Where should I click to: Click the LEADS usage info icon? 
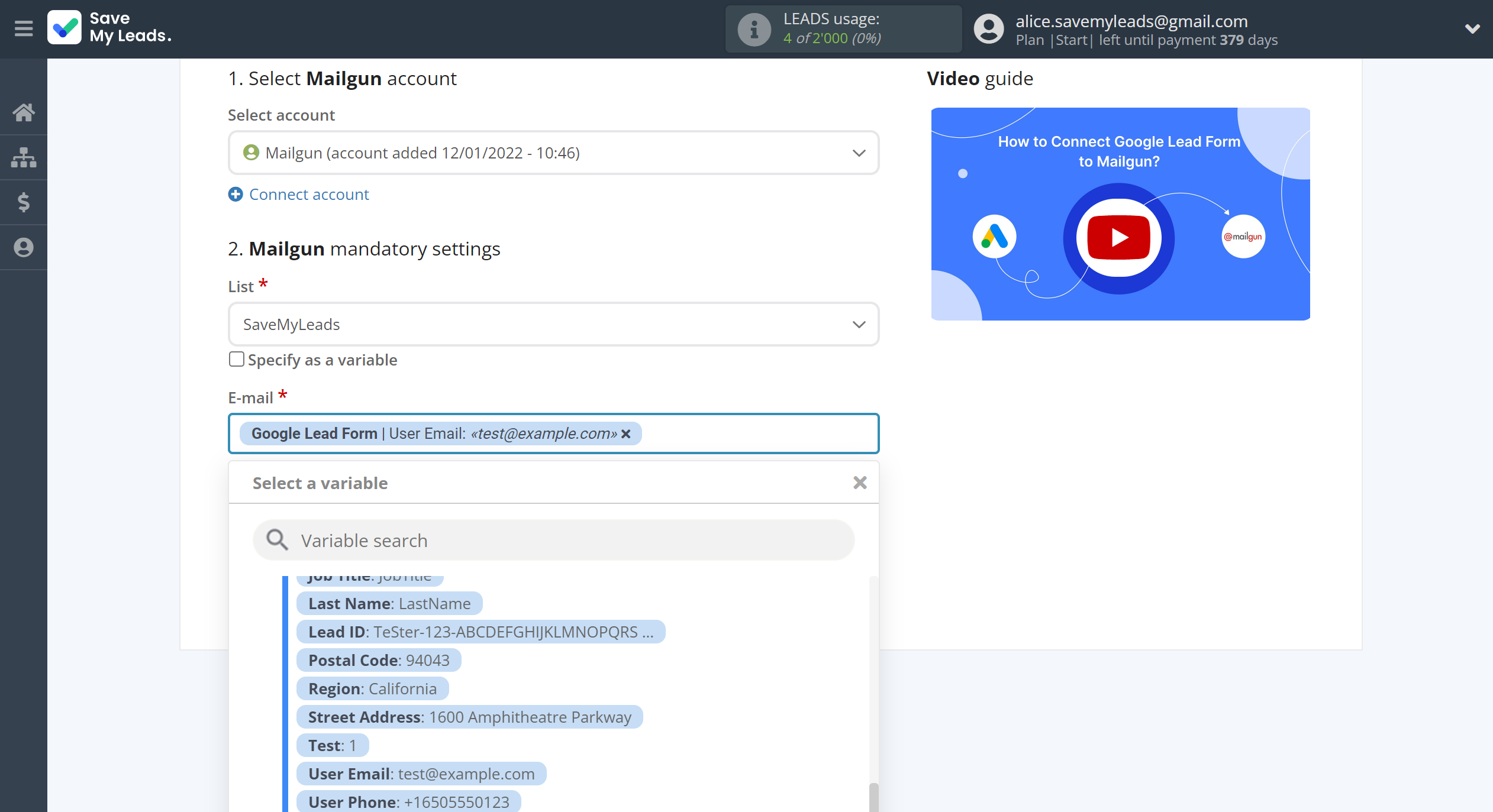pos(752,28)
